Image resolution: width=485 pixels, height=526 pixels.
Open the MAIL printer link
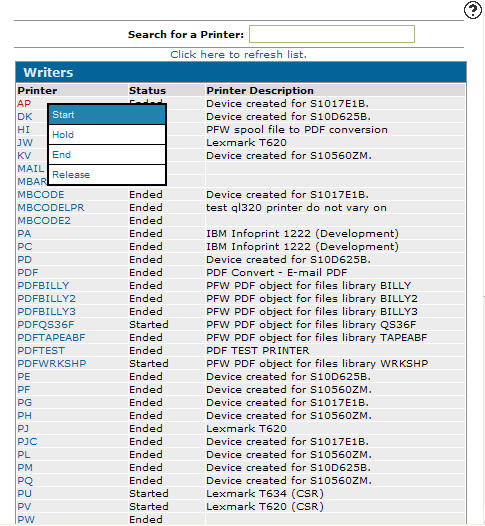(x=31, y=169)
